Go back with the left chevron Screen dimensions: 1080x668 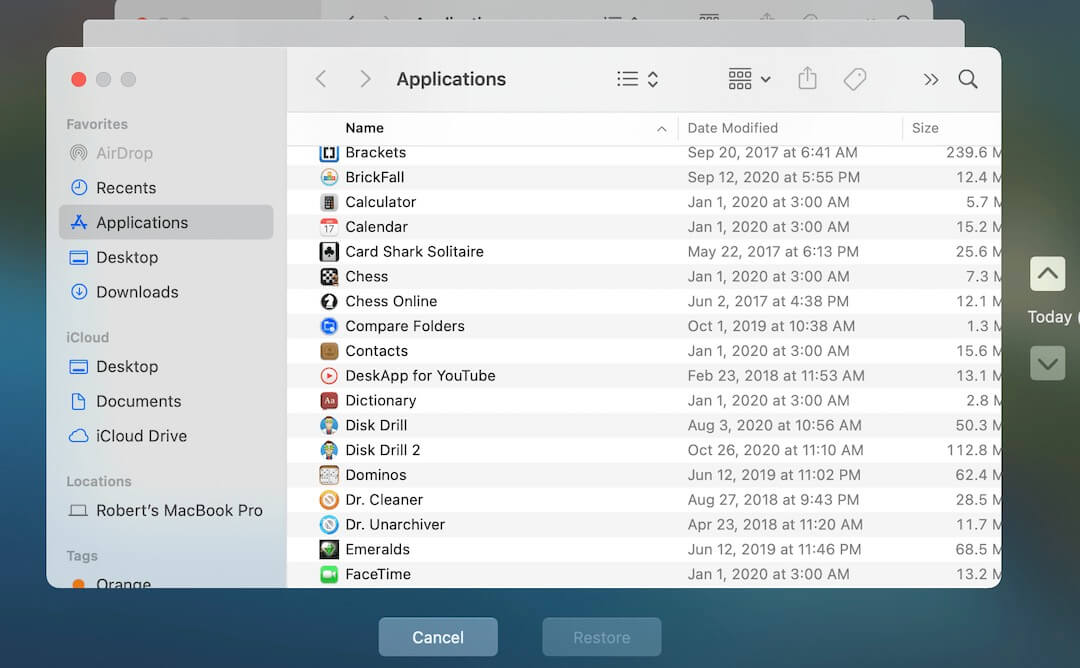[321, 79]
